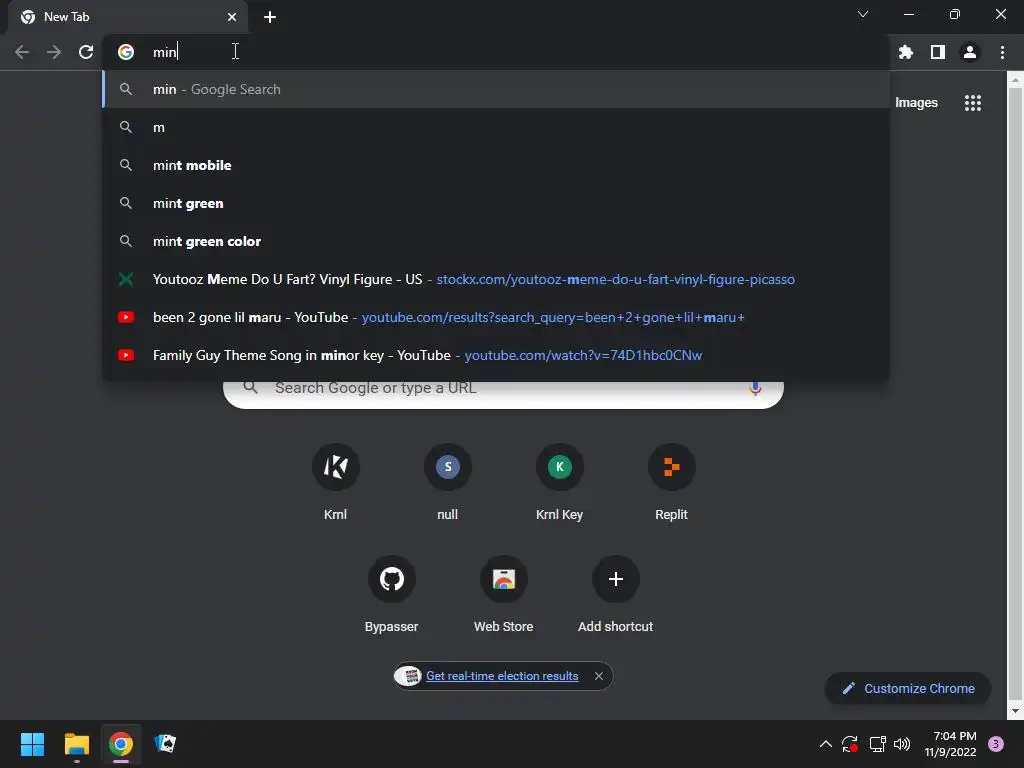The width and height of the screenshot is (1024, 768).
Task: Toggle the side panel icon
Action: coord(938,52)
